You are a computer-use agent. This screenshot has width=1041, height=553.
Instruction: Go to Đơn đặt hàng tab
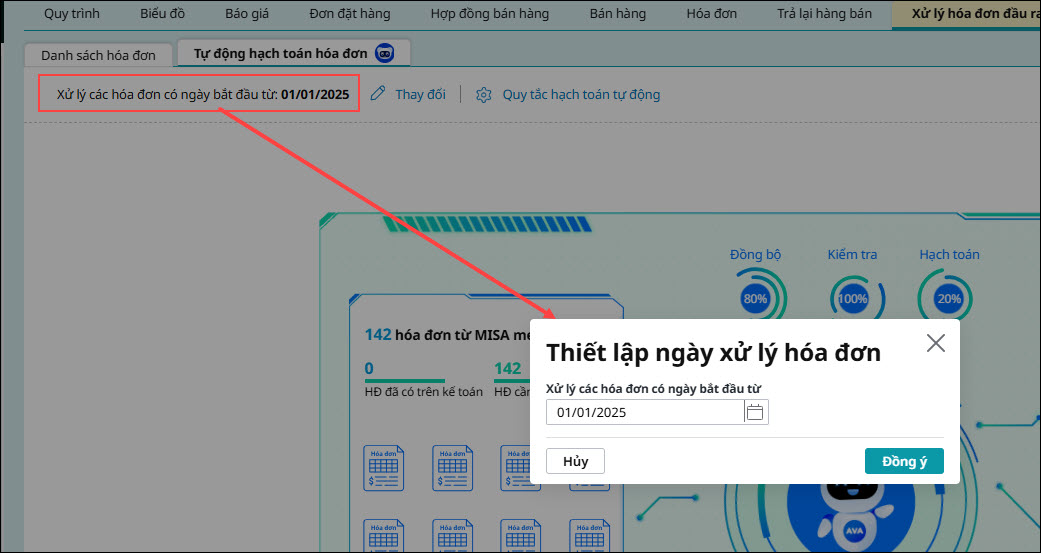(350, 14)
